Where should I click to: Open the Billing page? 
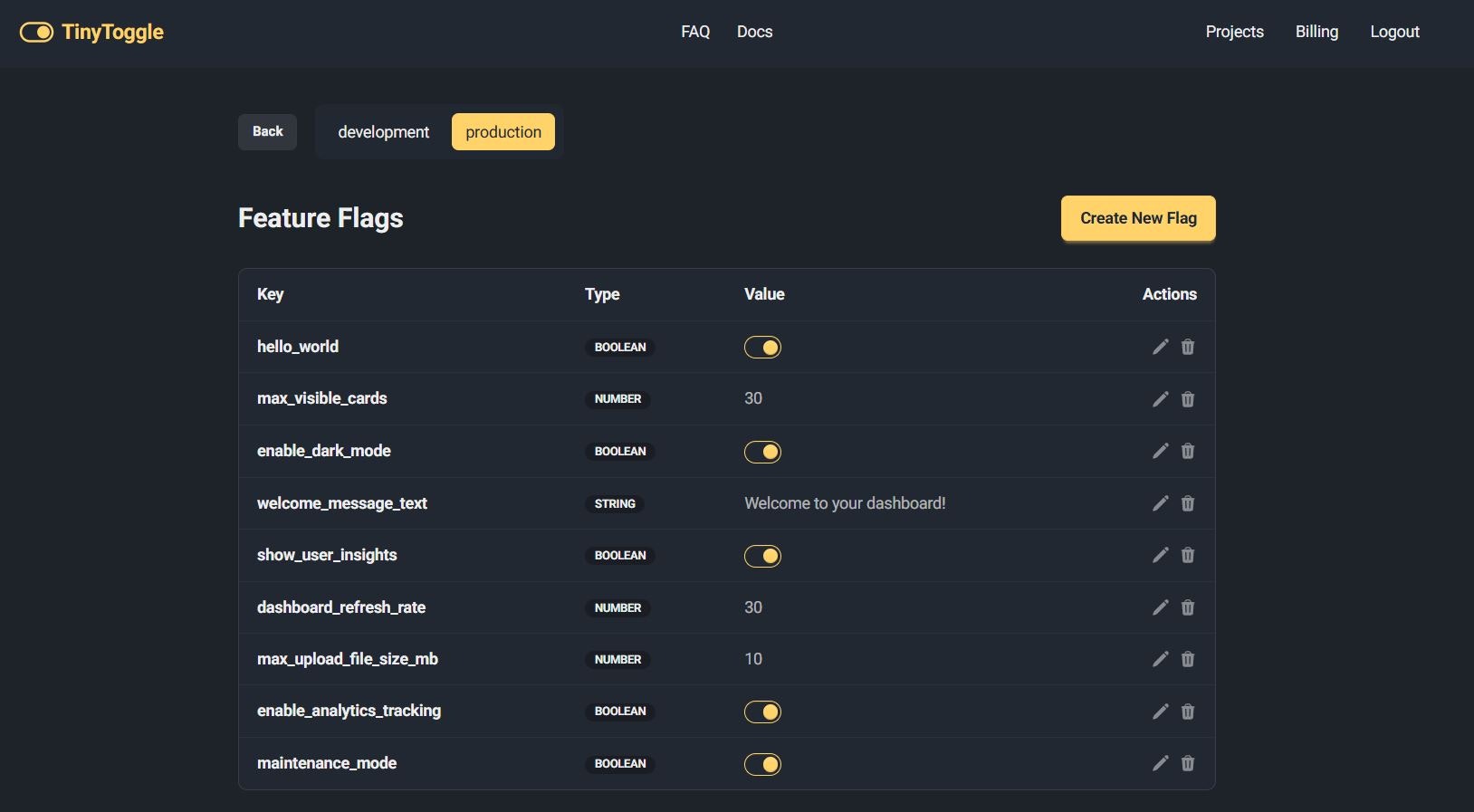pos(1316,32)
